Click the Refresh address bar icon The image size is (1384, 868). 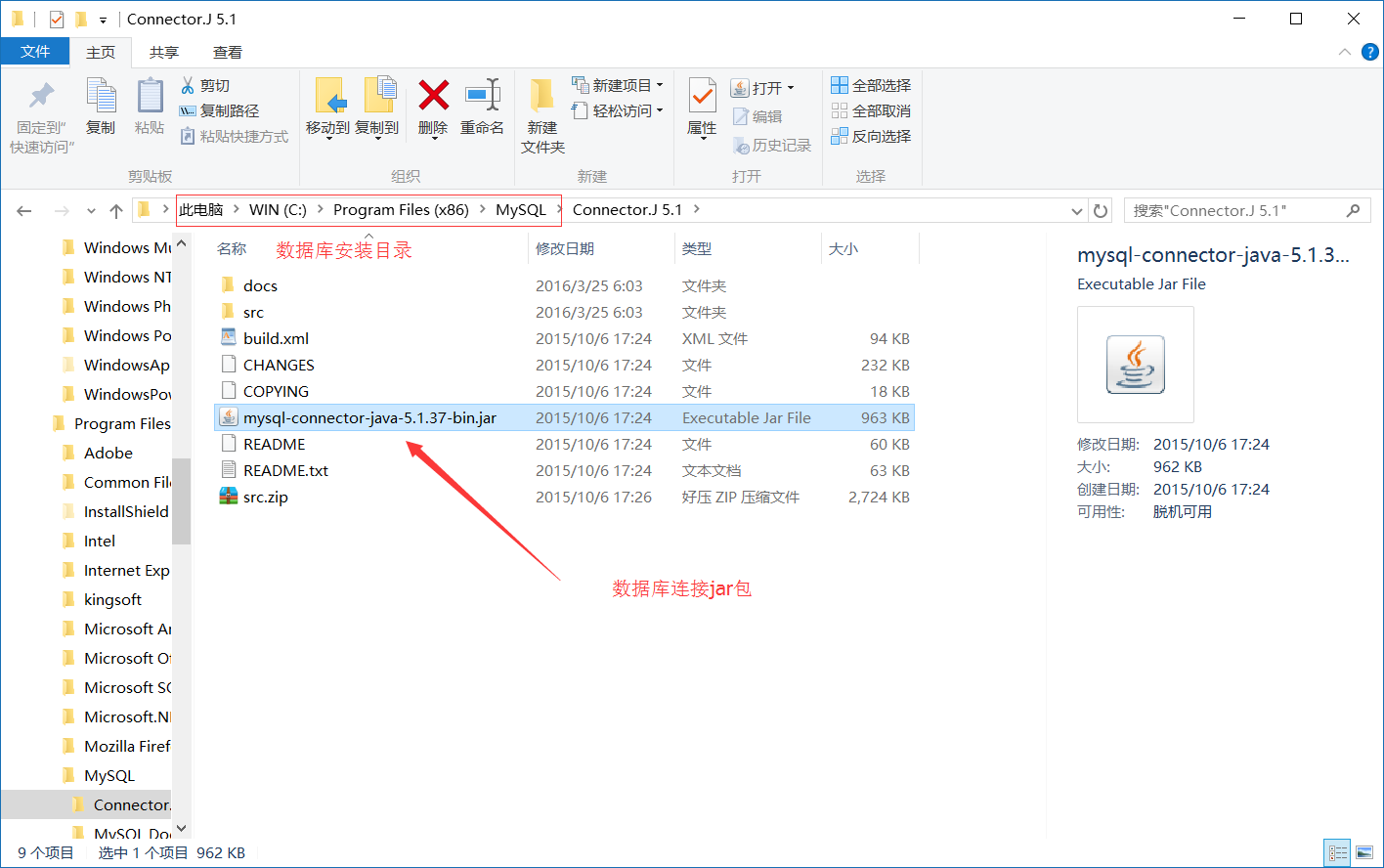tap(1101, 210)
